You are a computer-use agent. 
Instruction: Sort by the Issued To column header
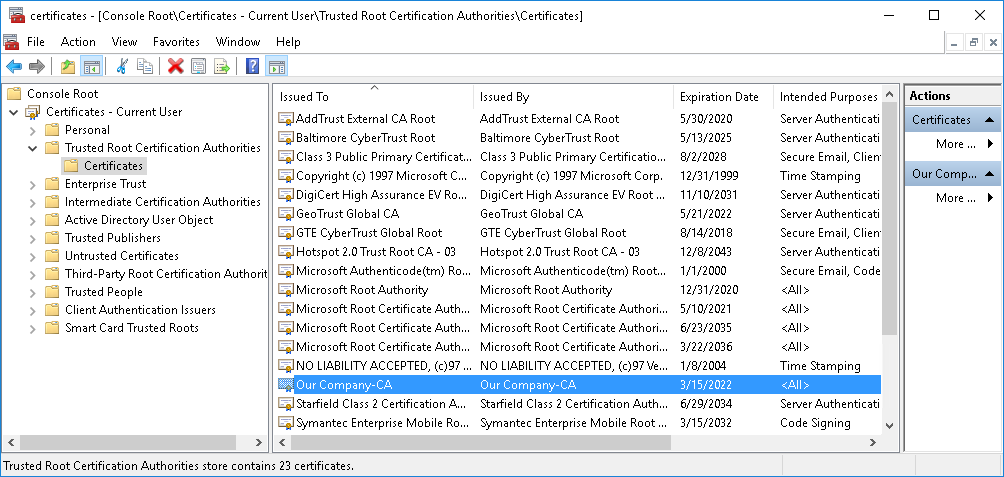coord(373,97)
